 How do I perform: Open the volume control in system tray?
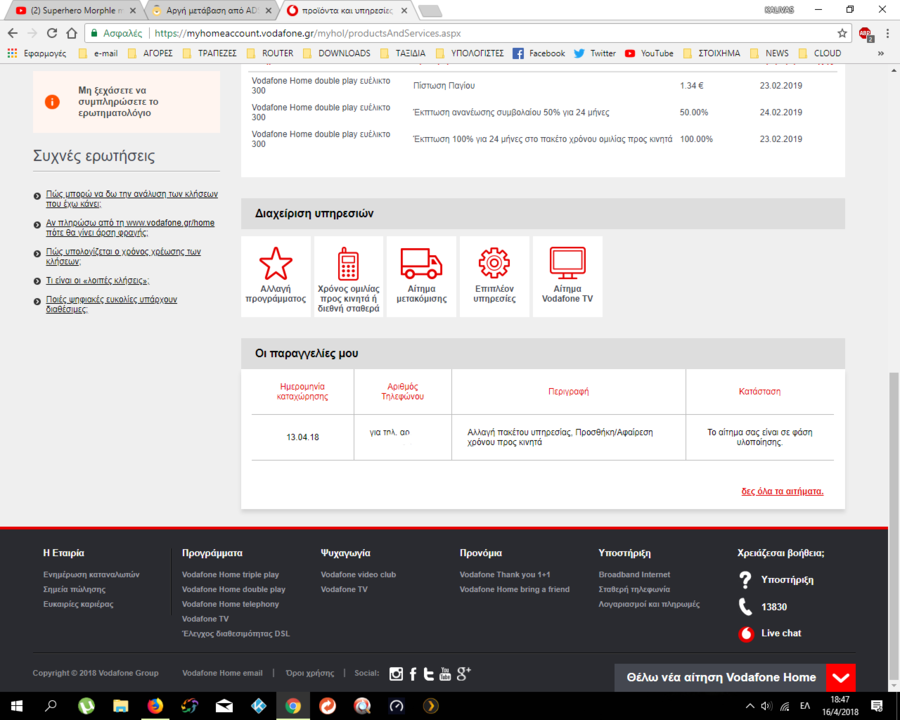tap(767, 706)
